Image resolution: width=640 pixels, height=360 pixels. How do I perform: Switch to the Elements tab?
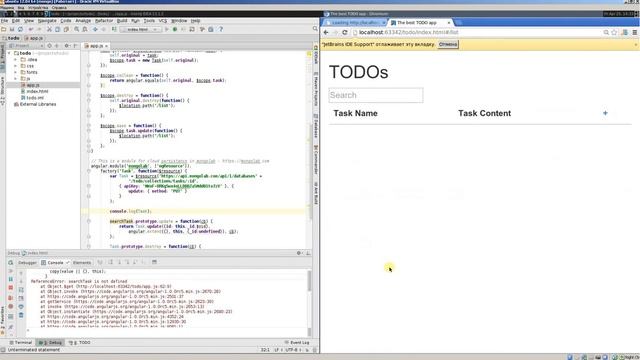pyautogui.click(x=82, y=262)
